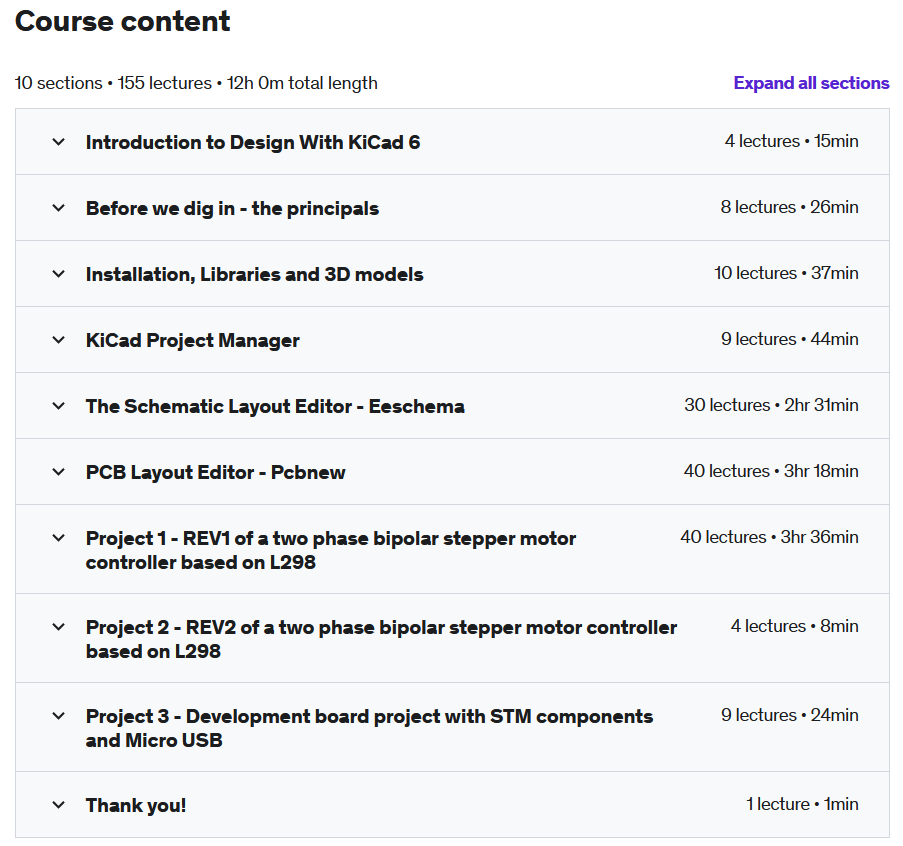Viewport: 903px width, 846px height.
Task: Open Project 3 - Development board with STM title
Action: click(369, 728)
